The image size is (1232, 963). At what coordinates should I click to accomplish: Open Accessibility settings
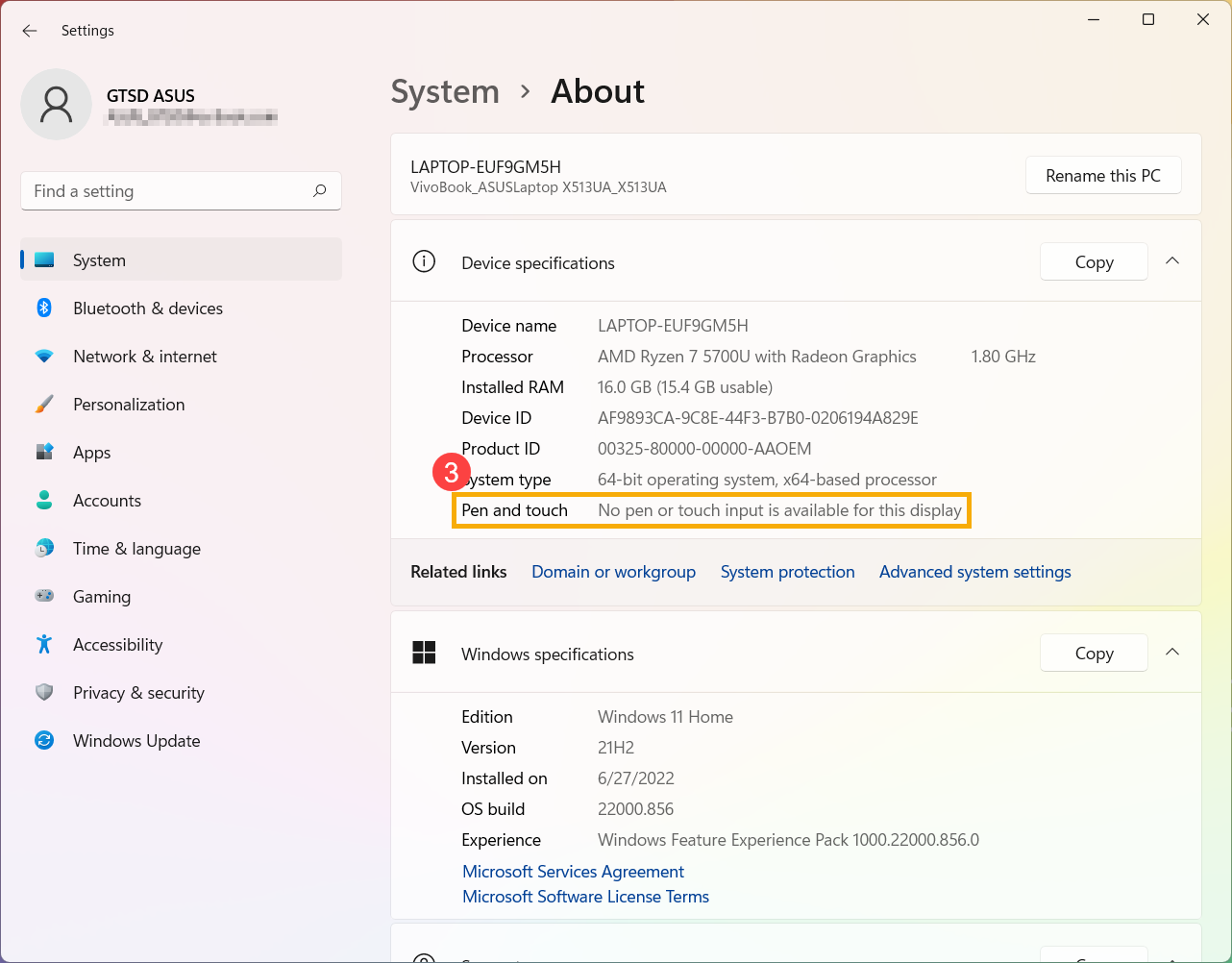[x=181, y=644]
